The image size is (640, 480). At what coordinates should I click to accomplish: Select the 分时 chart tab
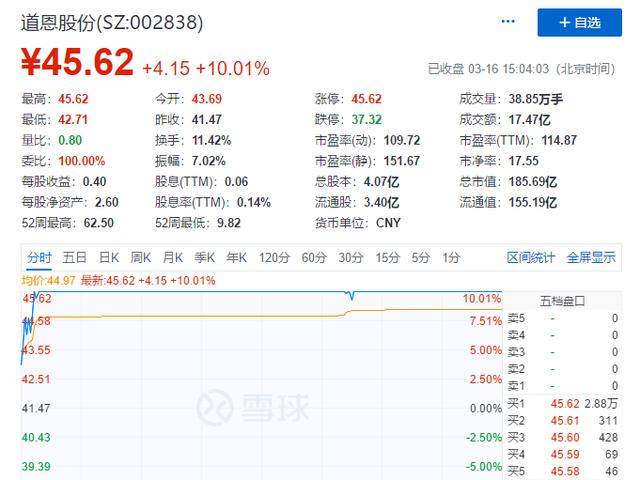tap(39, 257)
